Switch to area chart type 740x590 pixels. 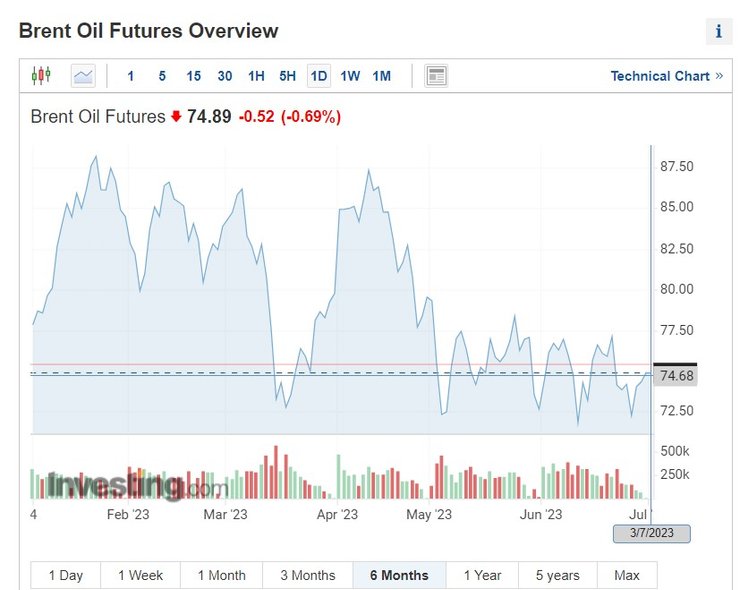click(x=83, y=76)
